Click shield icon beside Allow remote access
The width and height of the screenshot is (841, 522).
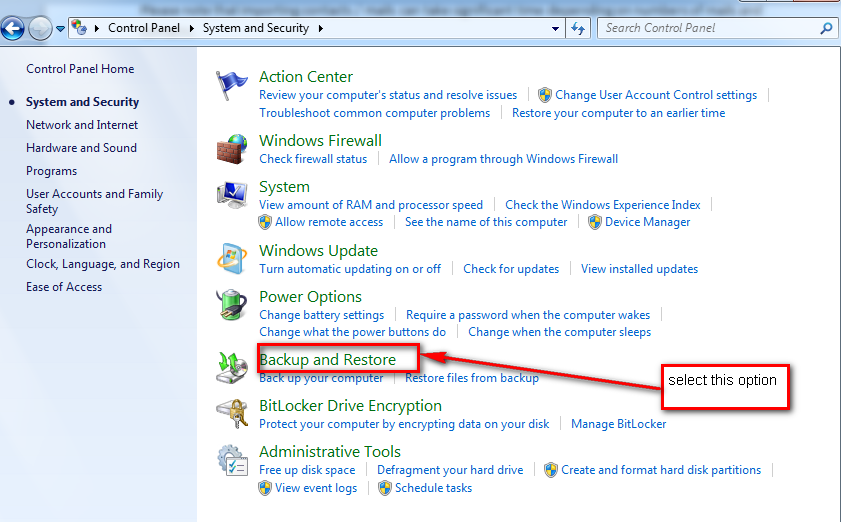pyautogui.click(x=265, y=222)
